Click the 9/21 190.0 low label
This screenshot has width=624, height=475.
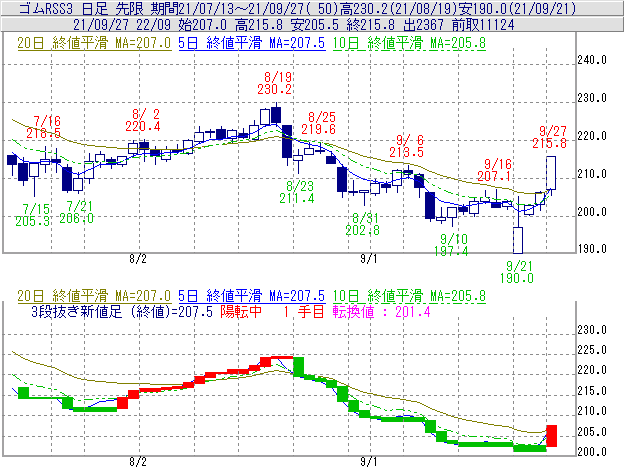click(517, 272)
